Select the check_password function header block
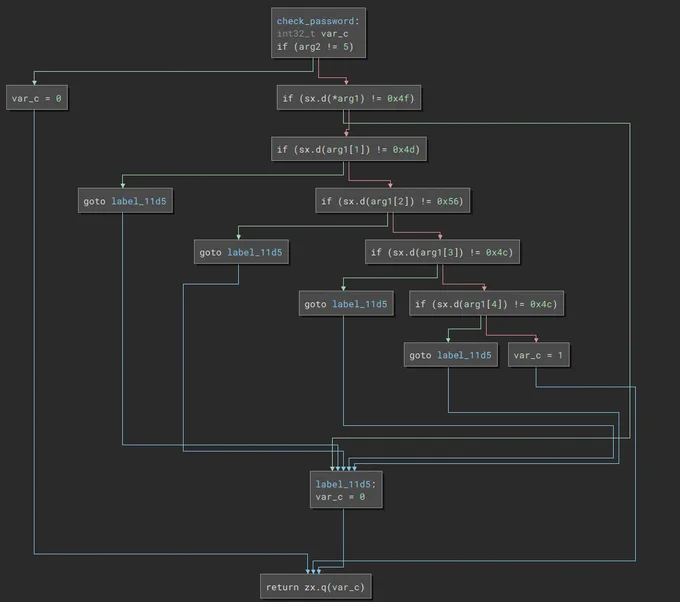Screen dimensions: 680x602 pos(318,33)
